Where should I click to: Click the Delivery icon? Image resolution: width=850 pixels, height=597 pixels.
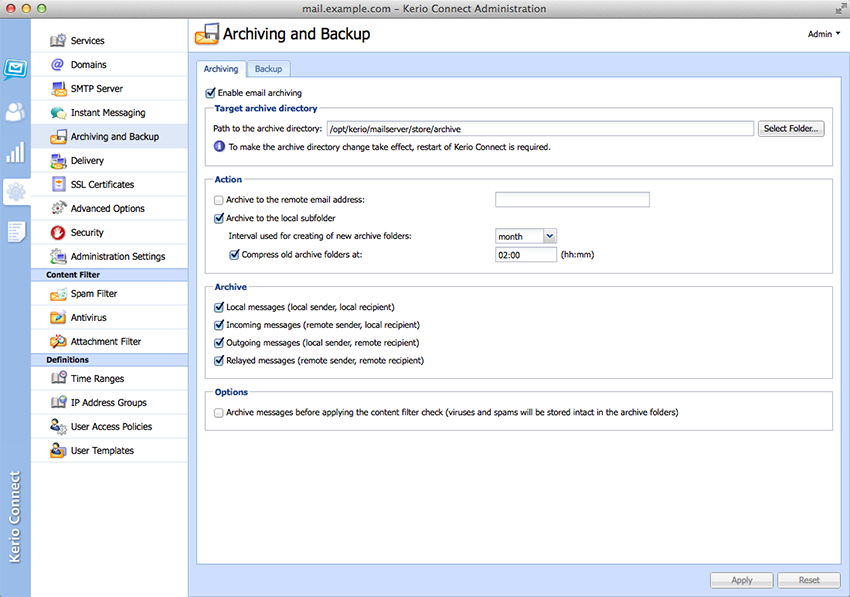coord(58,161)
